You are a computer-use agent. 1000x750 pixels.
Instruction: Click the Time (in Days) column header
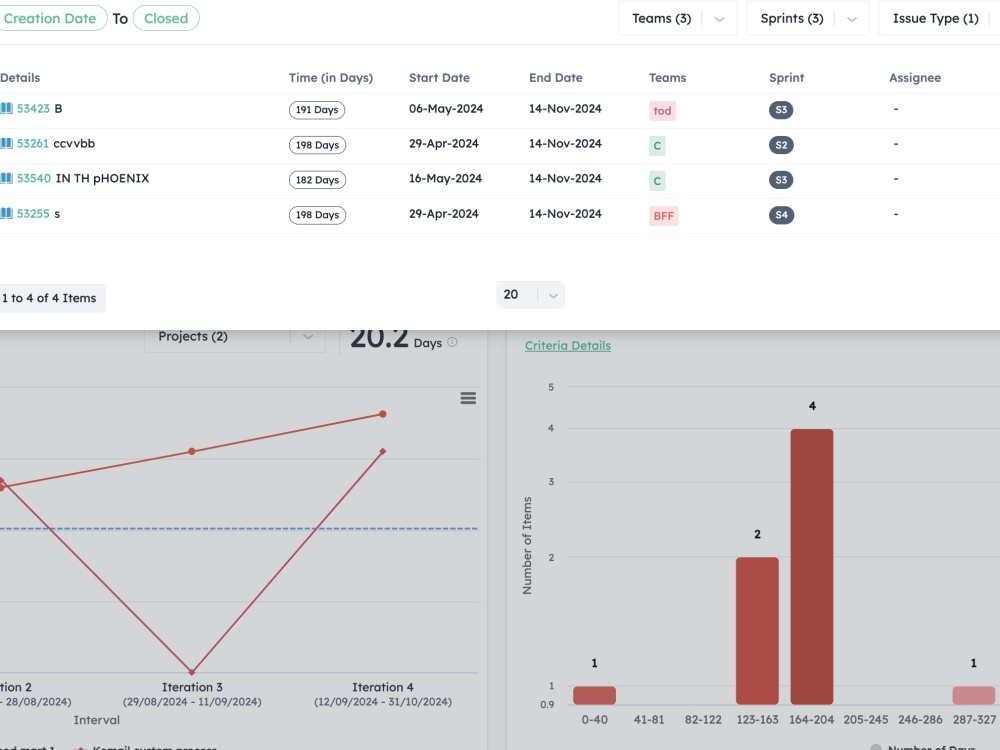point(330,78)
